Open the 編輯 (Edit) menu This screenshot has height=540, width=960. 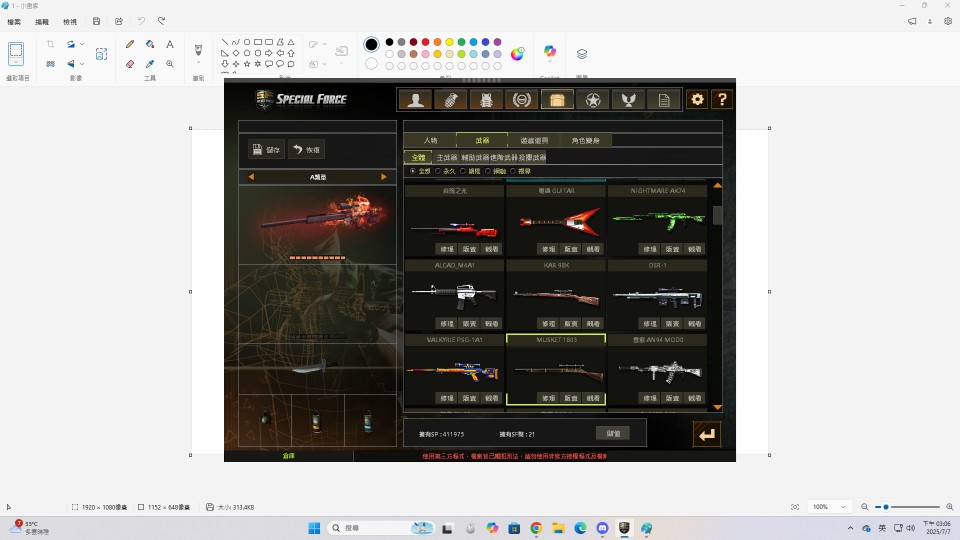[x=42, y=21]
